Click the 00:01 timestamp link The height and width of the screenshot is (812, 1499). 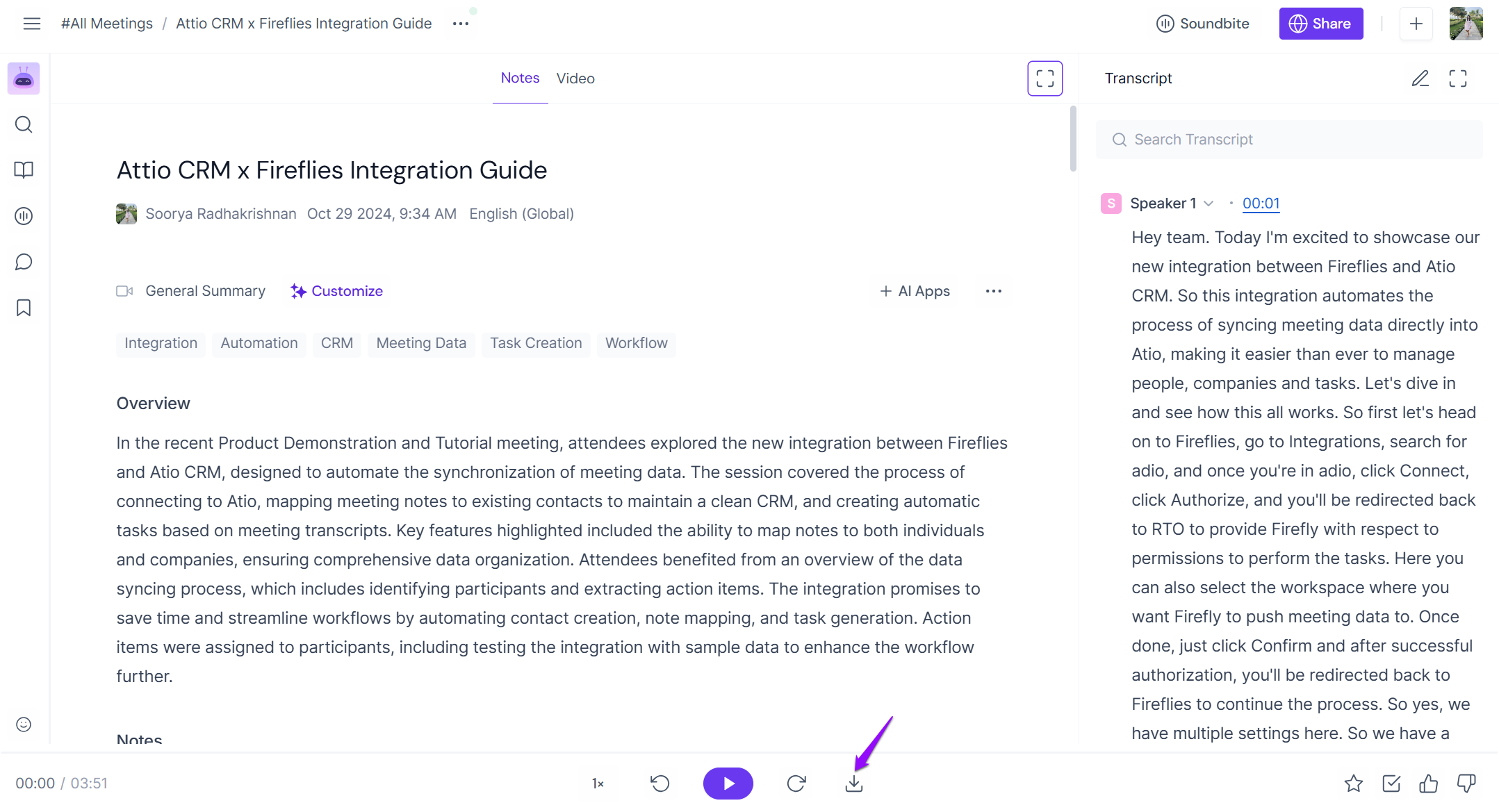click(1261, 203)
